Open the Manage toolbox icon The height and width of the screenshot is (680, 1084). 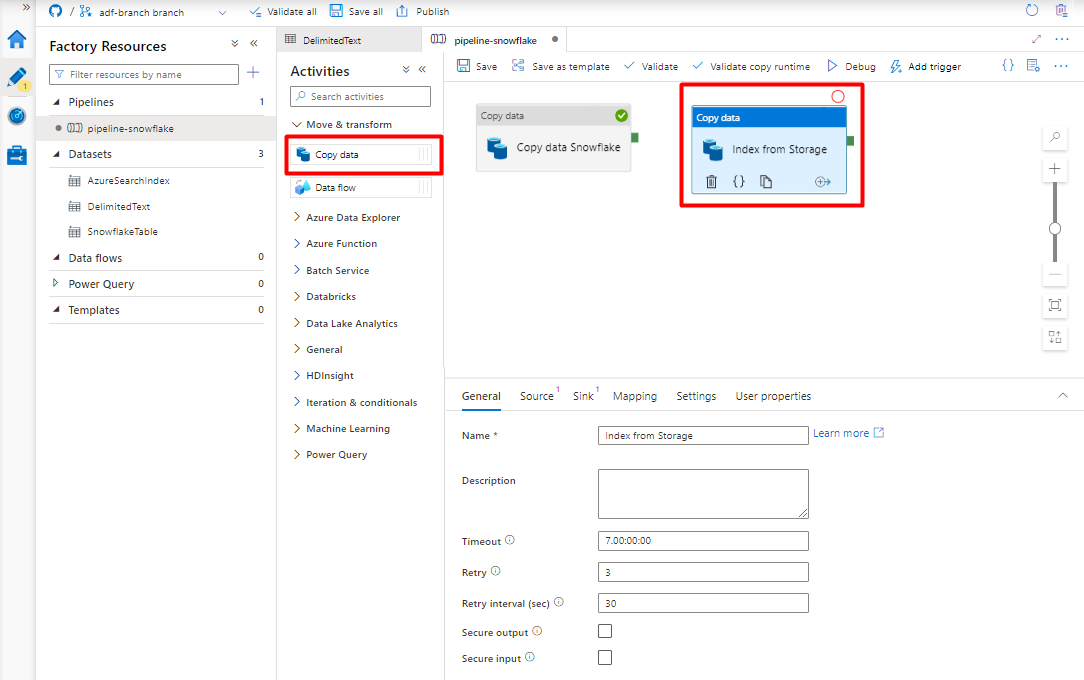(17, 155)
